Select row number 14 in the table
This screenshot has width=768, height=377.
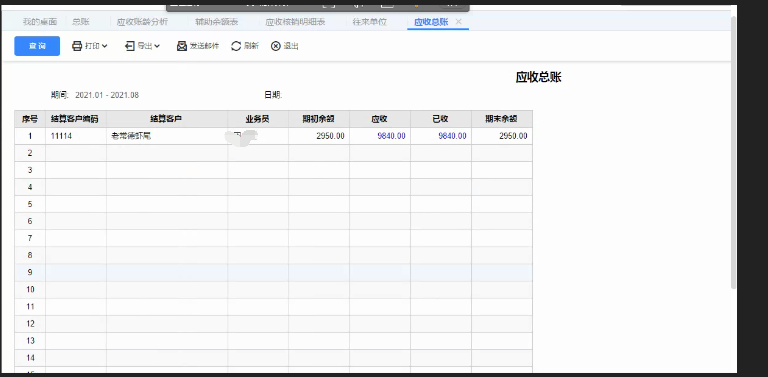(x=30, y=358)
